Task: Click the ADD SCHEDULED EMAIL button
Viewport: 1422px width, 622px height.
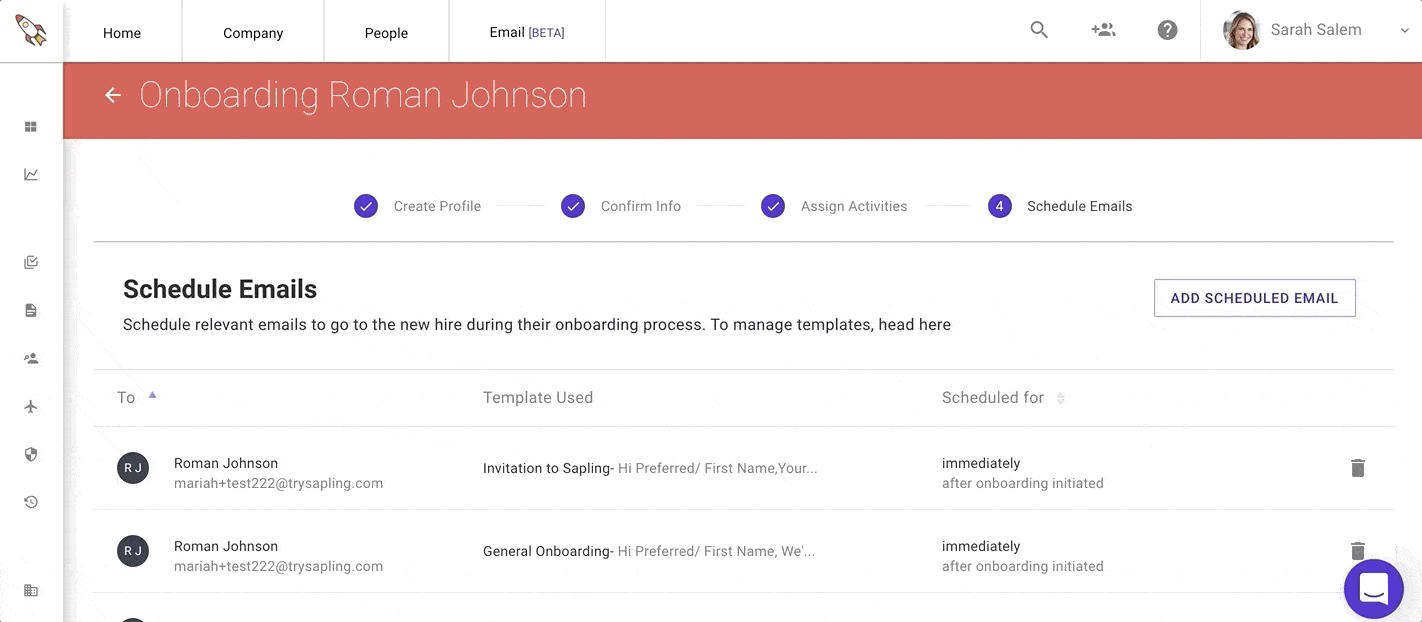Action: [x=1254, y=298]
